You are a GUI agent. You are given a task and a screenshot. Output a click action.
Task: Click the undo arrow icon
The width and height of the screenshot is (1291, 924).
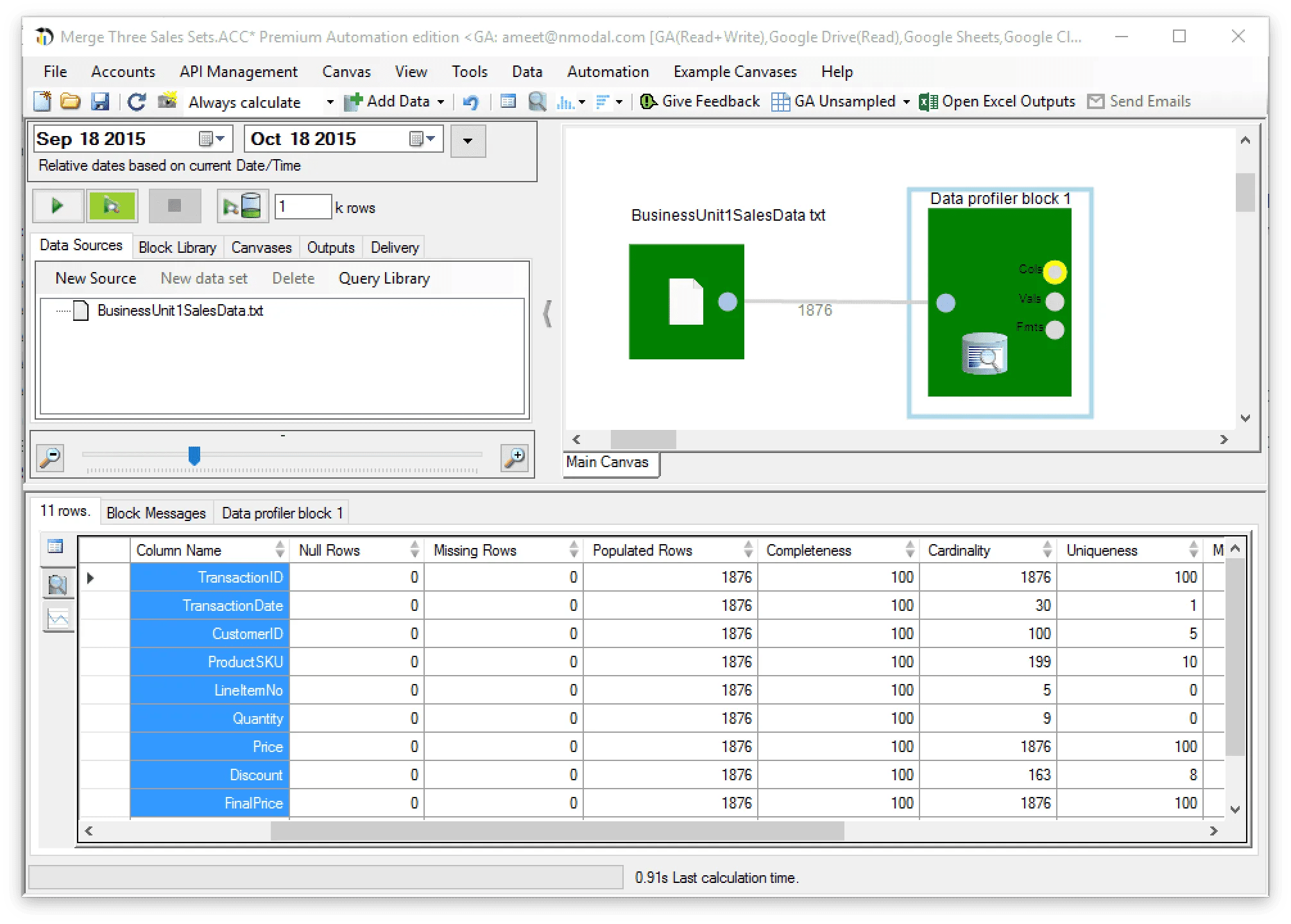click(470, 102)
